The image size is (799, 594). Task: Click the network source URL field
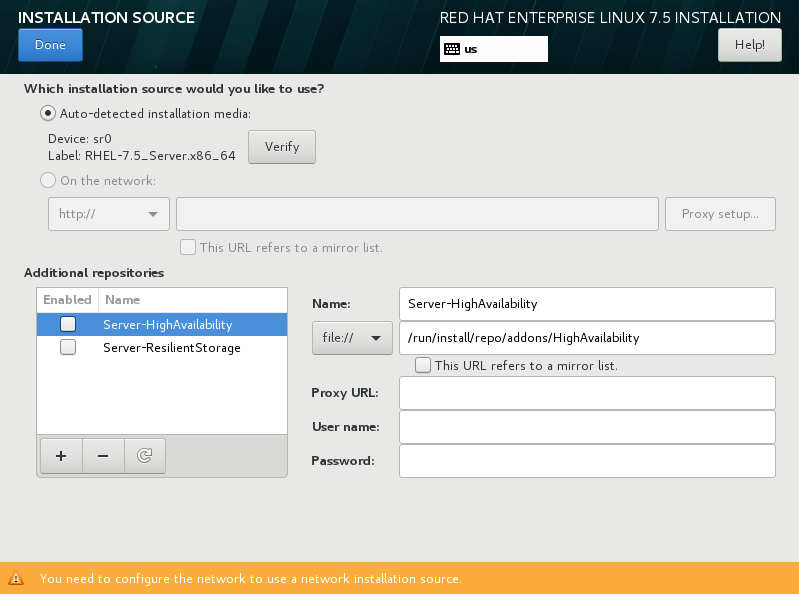tap(417, 214)
